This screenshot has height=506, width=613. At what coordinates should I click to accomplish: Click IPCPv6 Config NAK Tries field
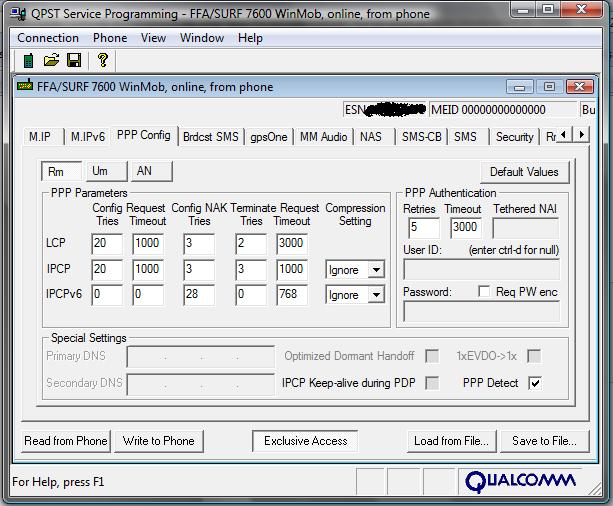(x=199, y=295)
